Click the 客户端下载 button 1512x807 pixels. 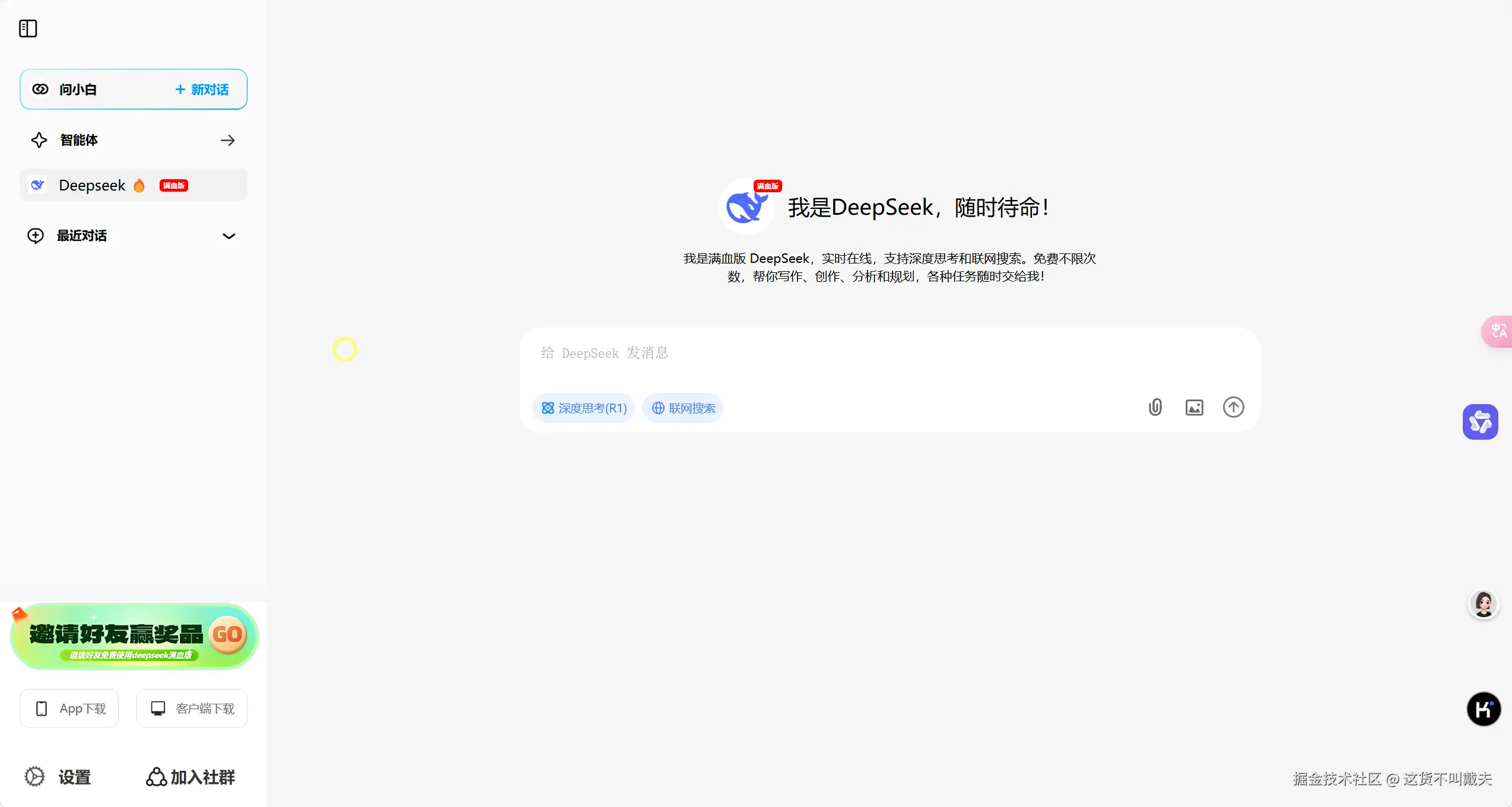coord(192,708)
